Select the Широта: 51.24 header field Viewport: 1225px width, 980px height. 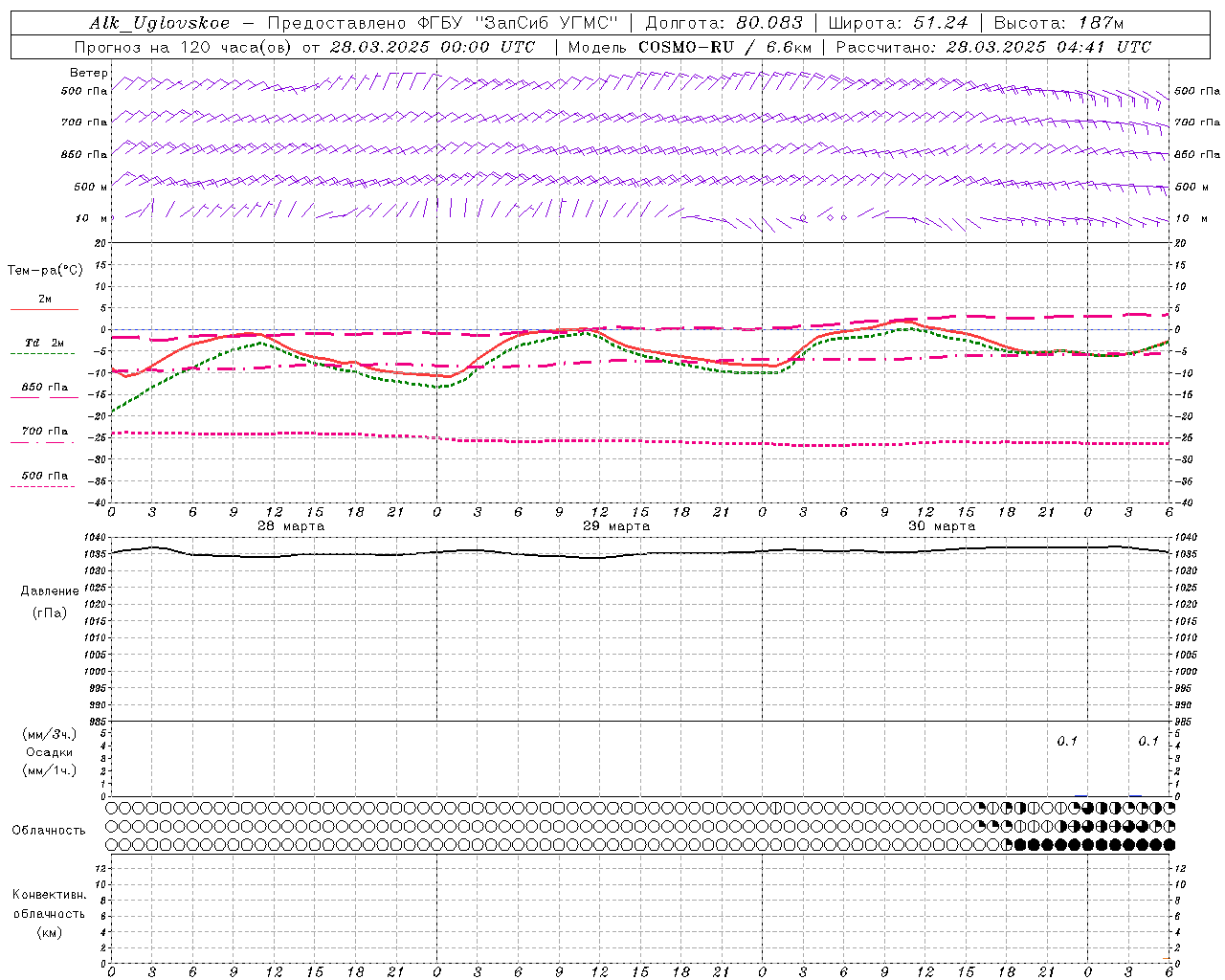(x=898, y=23)
